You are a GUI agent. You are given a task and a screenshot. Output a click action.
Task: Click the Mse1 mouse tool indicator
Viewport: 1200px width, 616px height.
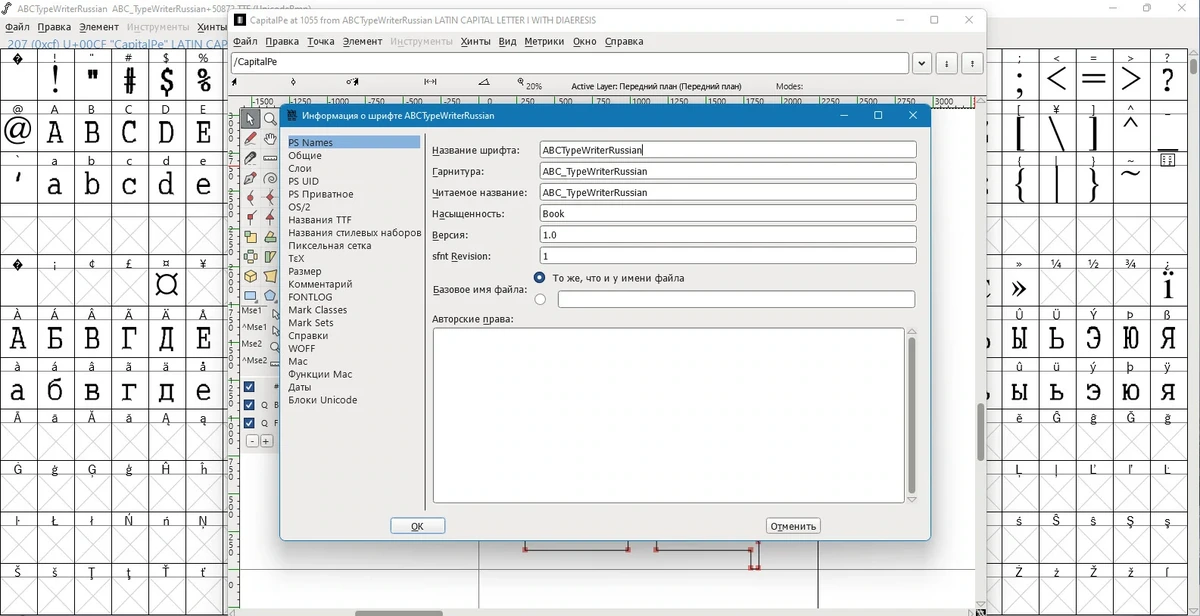pos(252,312)
